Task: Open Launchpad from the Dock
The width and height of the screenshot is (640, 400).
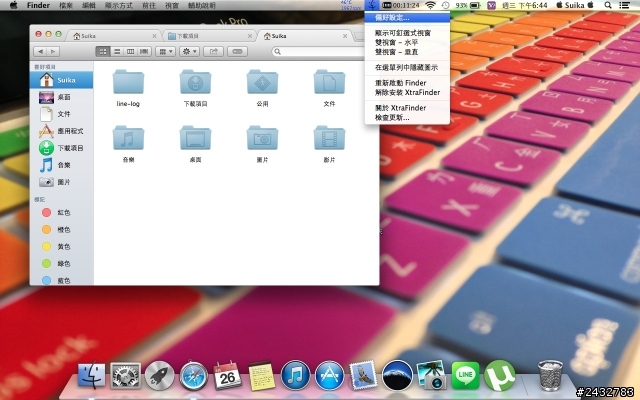Action: pos(160,375)
